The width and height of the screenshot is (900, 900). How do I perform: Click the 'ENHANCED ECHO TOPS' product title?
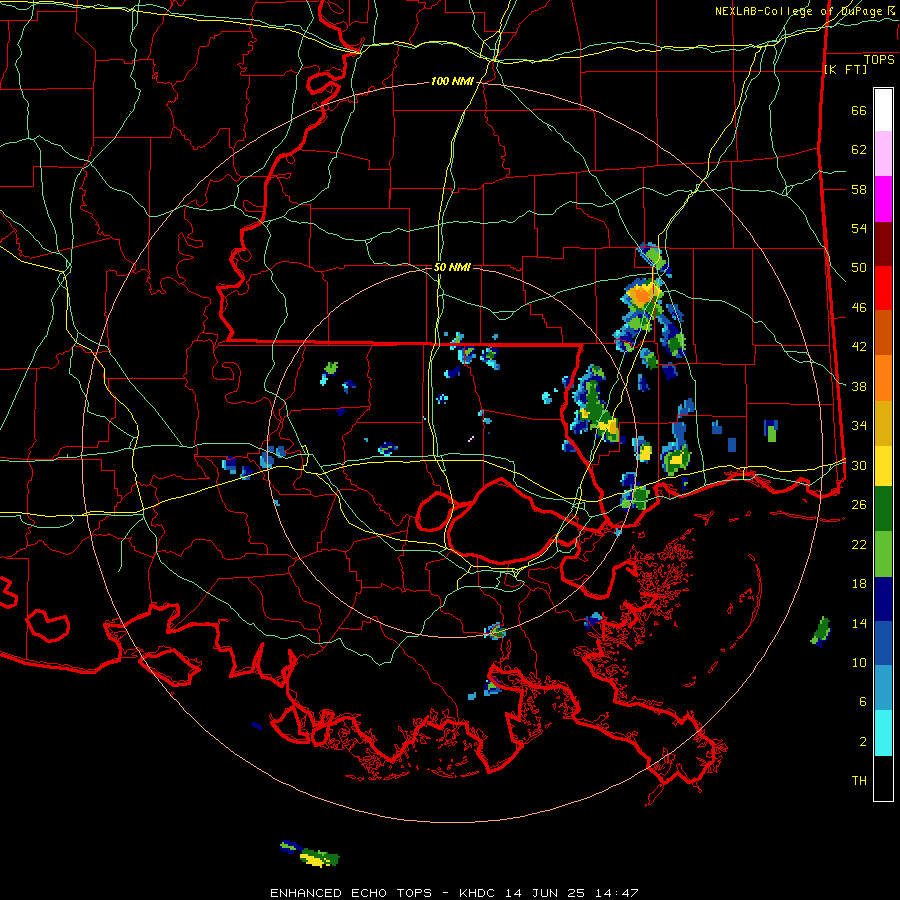point(351,893)
